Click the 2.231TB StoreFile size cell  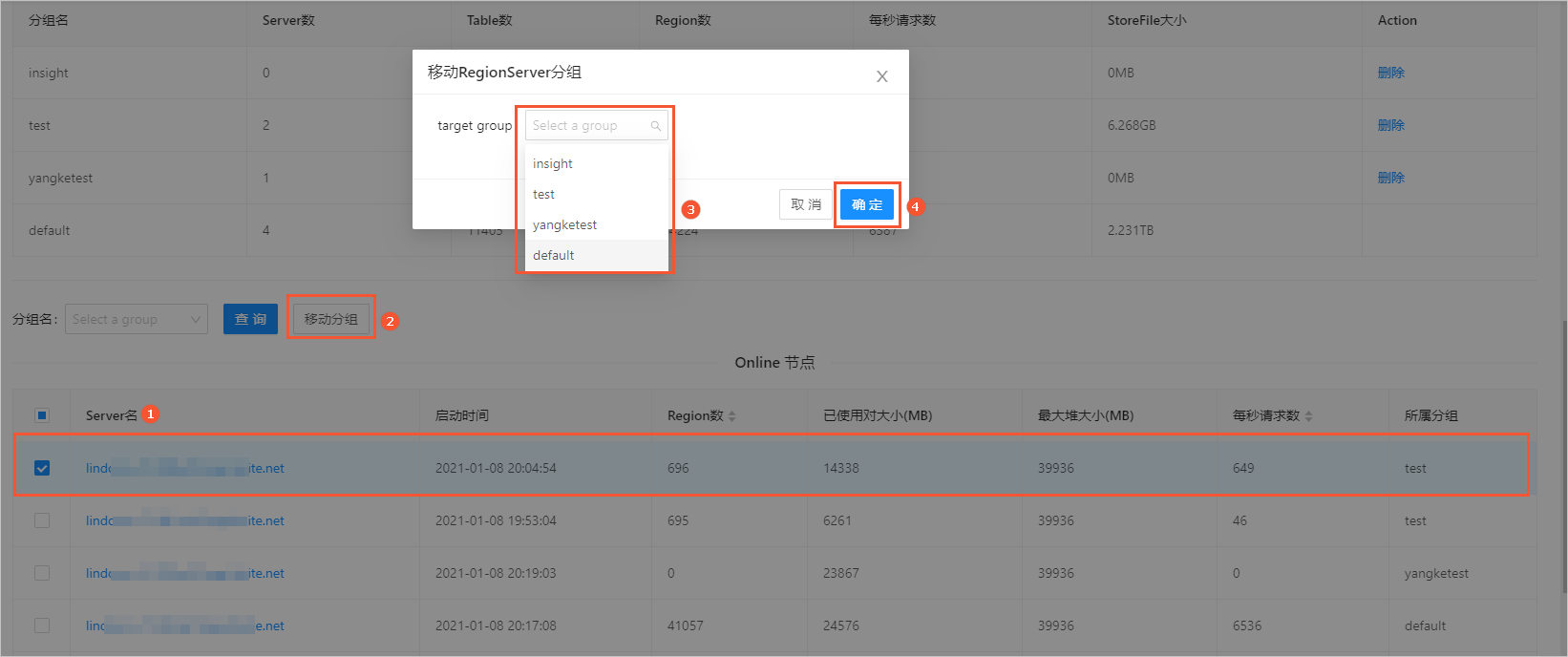pyautogui.click(x=1131, y=230)
